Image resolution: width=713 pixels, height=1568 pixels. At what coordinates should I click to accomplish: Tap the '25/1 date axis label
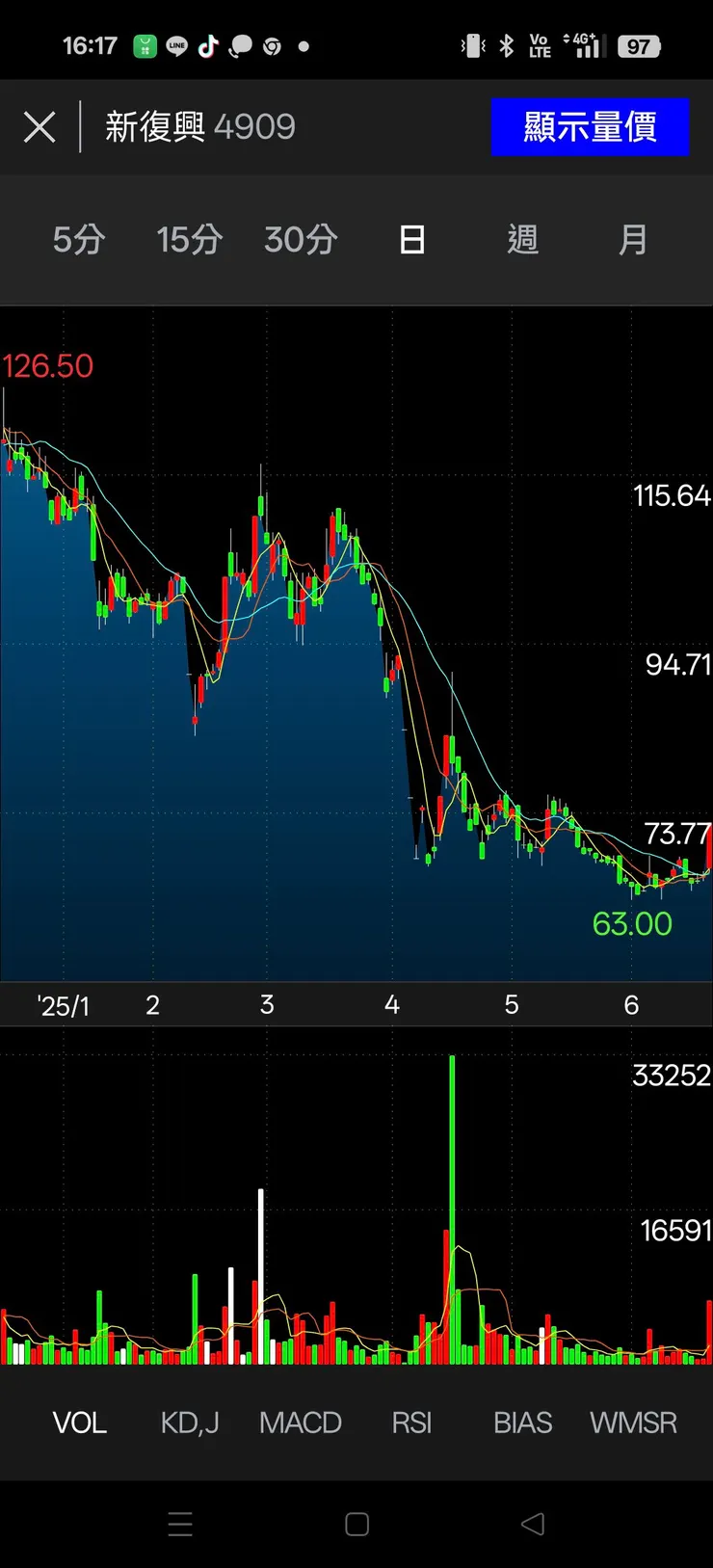click(64, 1006)
